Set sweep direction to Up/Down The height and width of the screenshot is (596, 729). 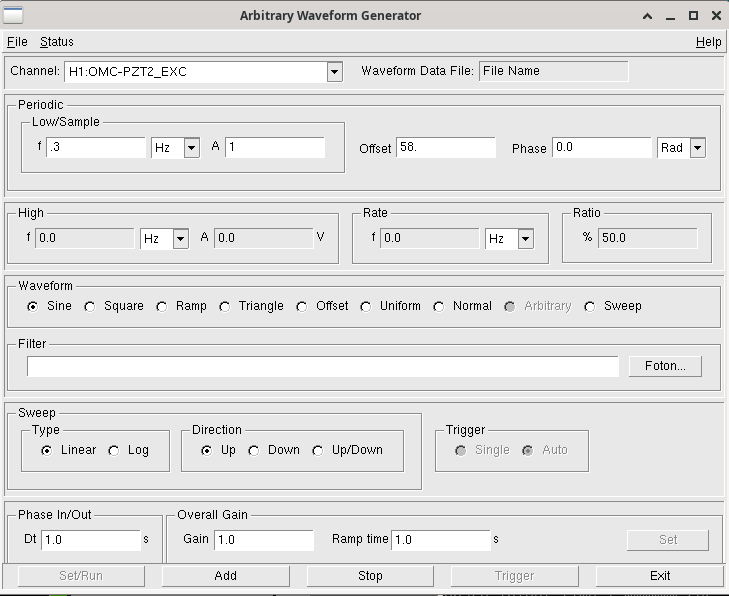pyautogui.click(x=318, y=451)
